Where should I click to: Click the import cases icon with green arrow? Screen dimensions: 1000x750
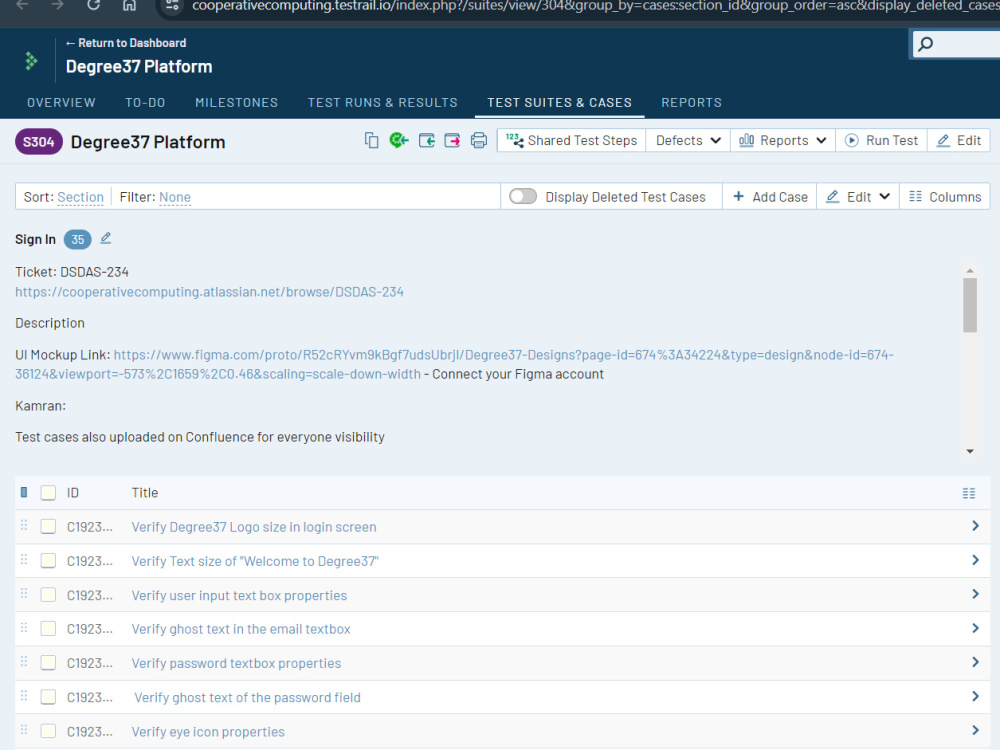click(427, 140)
